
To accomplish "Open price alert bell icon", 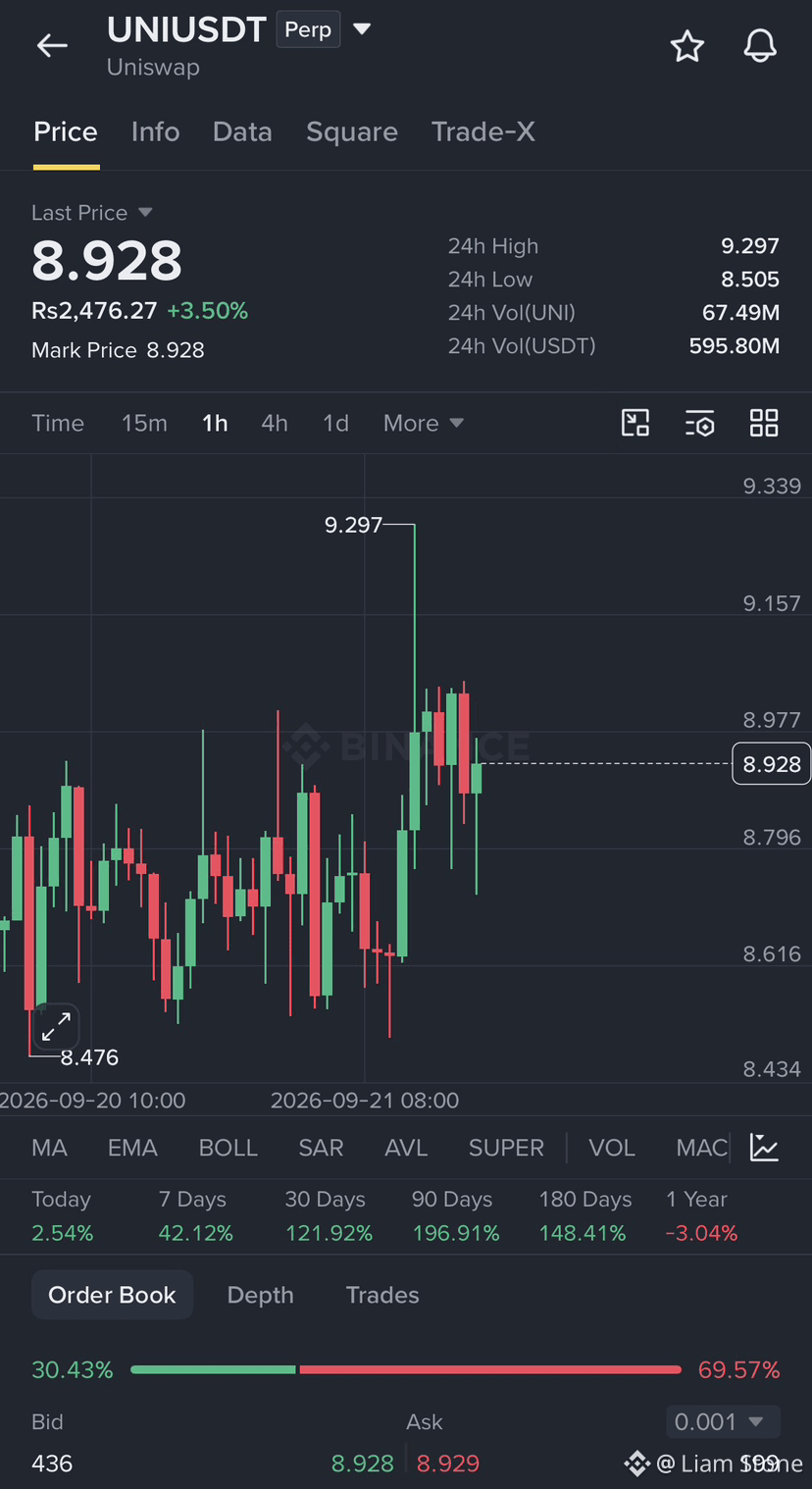I will pyautogui.click(x=760, y=46).
